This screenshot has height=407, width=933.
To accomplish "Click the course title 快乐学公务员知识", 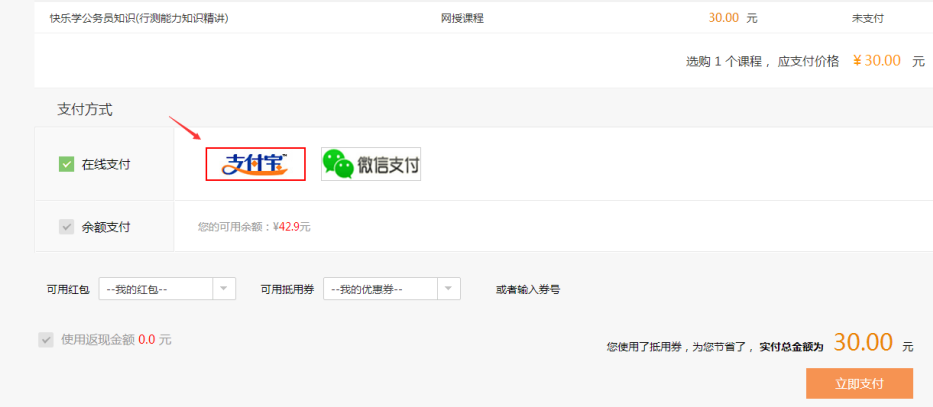I will 139,18.
